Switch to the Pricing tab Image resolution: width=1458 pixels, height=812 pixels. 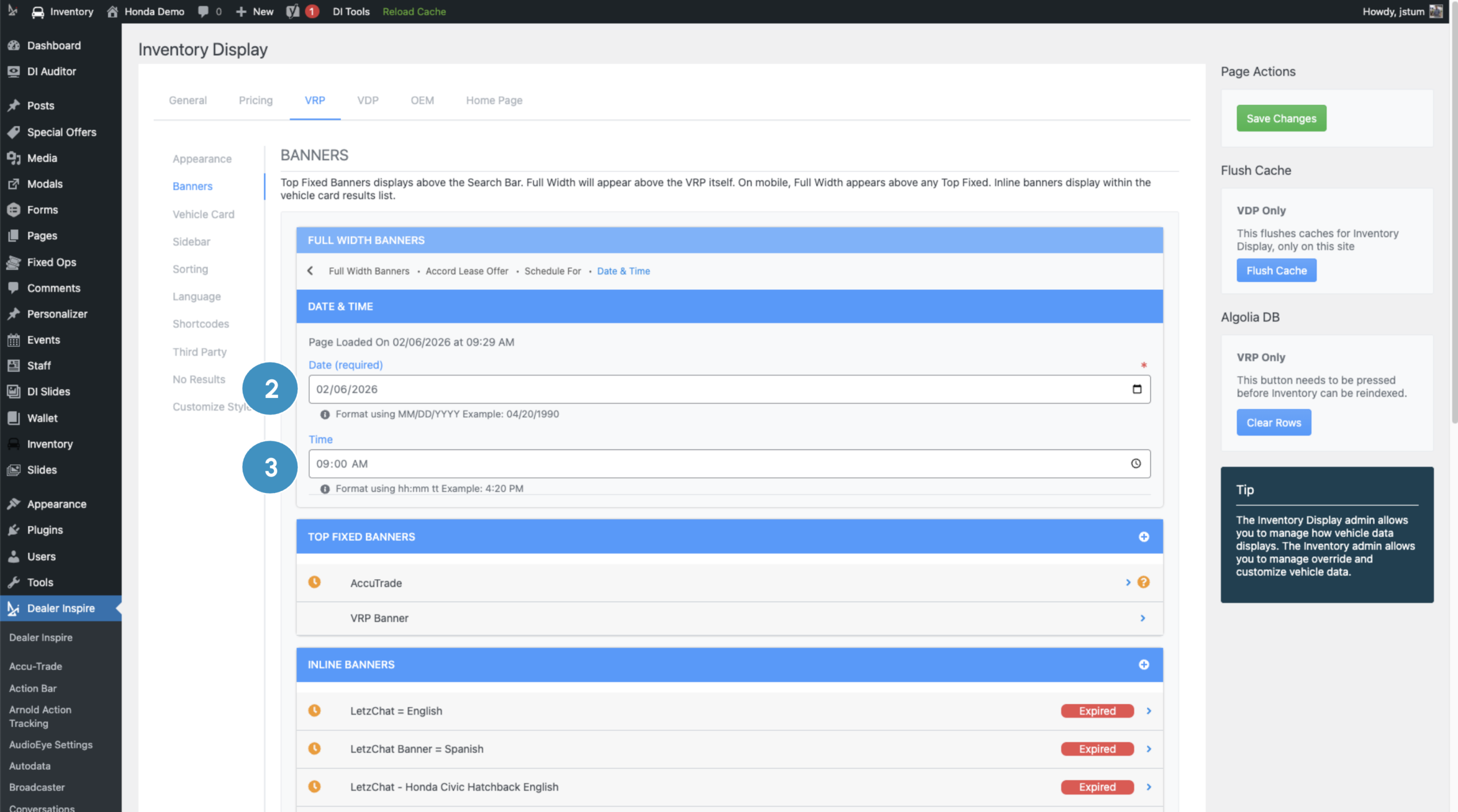coord(256,100)
